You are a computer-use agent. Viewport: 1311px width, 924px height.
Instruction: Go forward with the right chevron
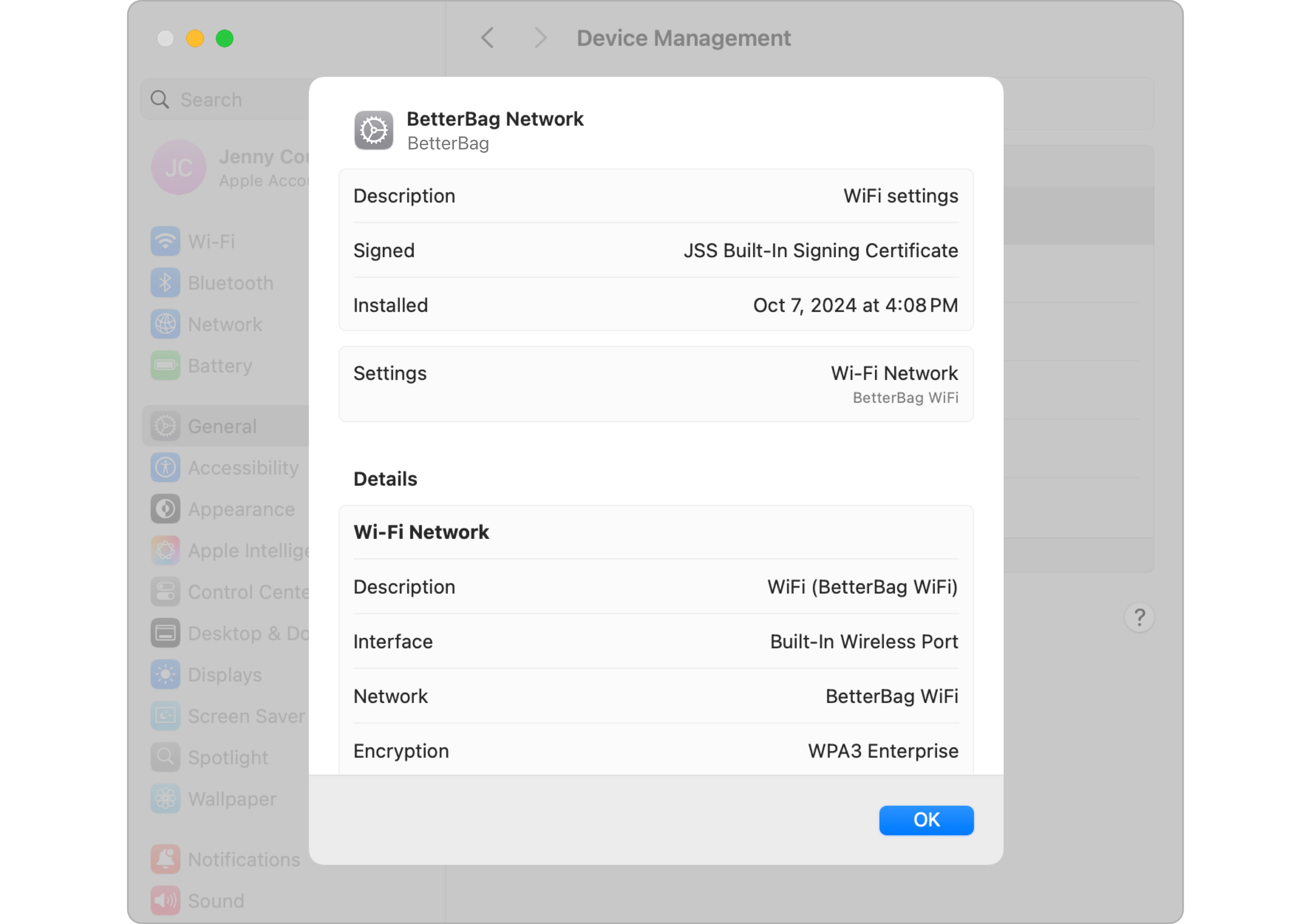540,38
